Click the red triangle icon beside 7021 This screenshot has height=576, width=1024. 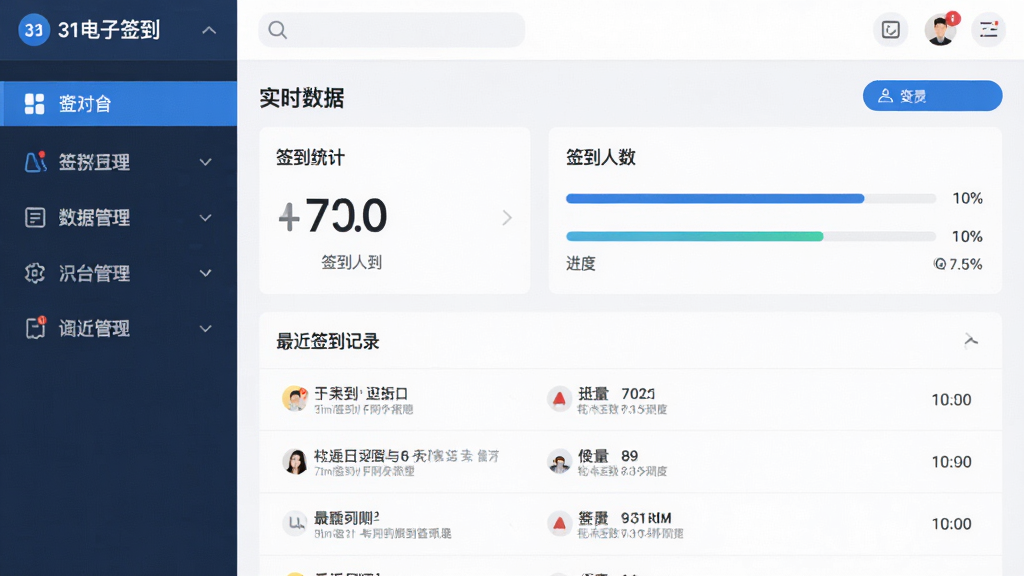tap(559, 398)
